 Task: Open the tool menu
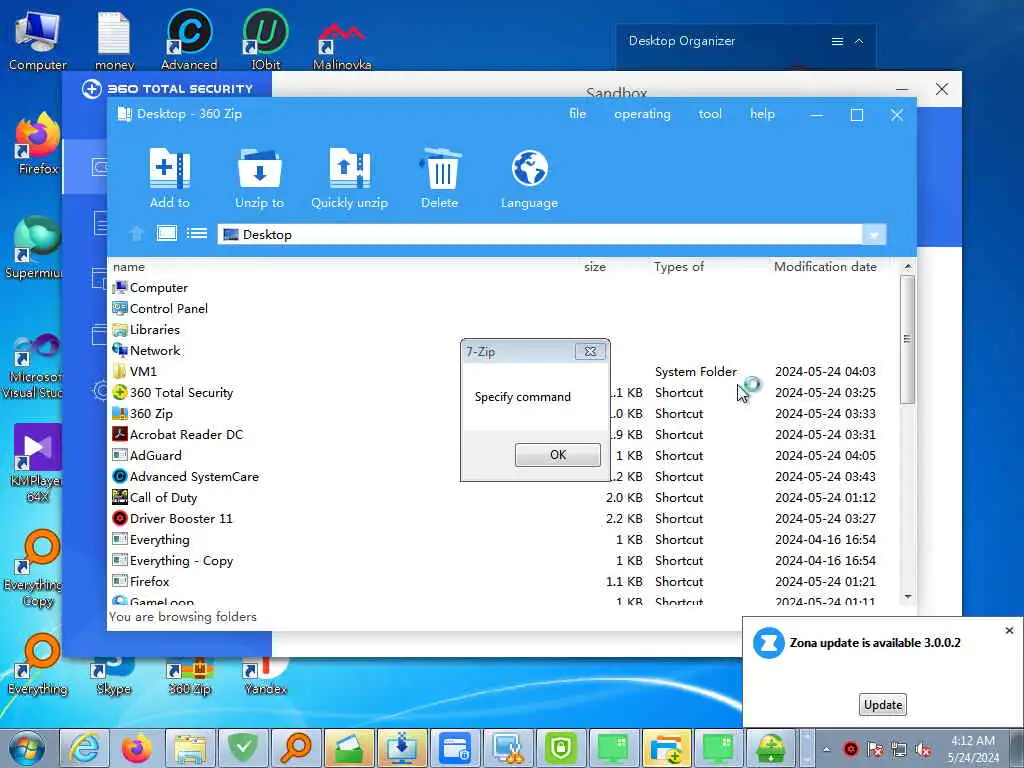pos(710,114)
